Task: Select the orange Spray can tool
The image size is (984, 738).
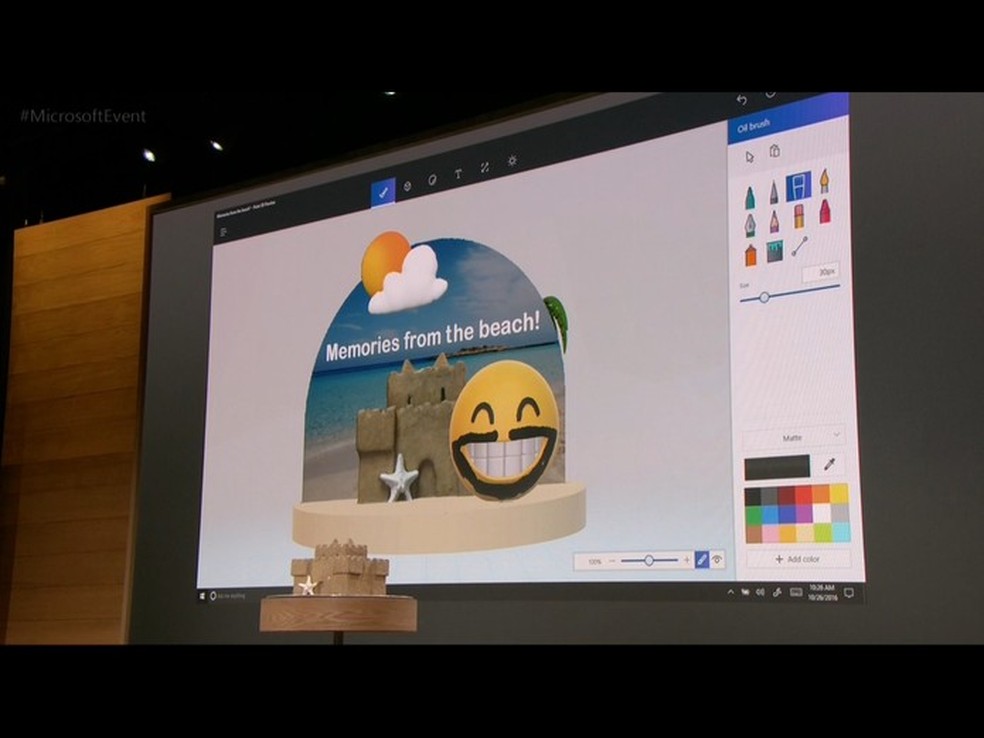Action: (751, 255)
